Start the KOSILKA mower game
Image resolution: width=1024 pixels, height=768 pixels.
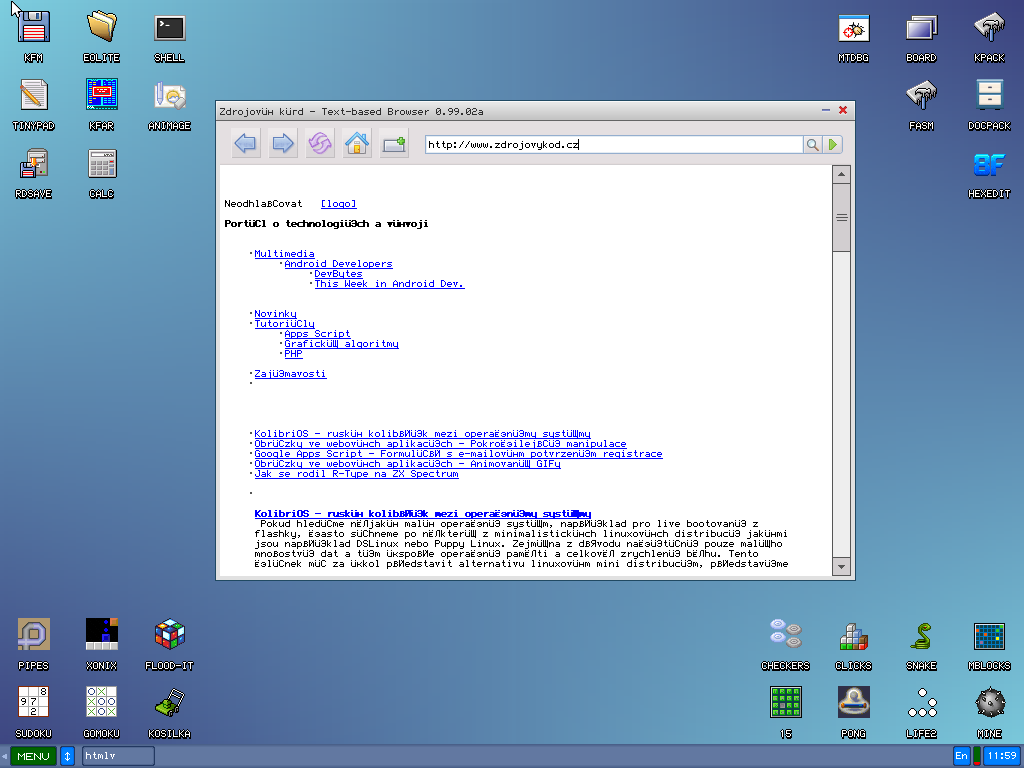(169, 712)
